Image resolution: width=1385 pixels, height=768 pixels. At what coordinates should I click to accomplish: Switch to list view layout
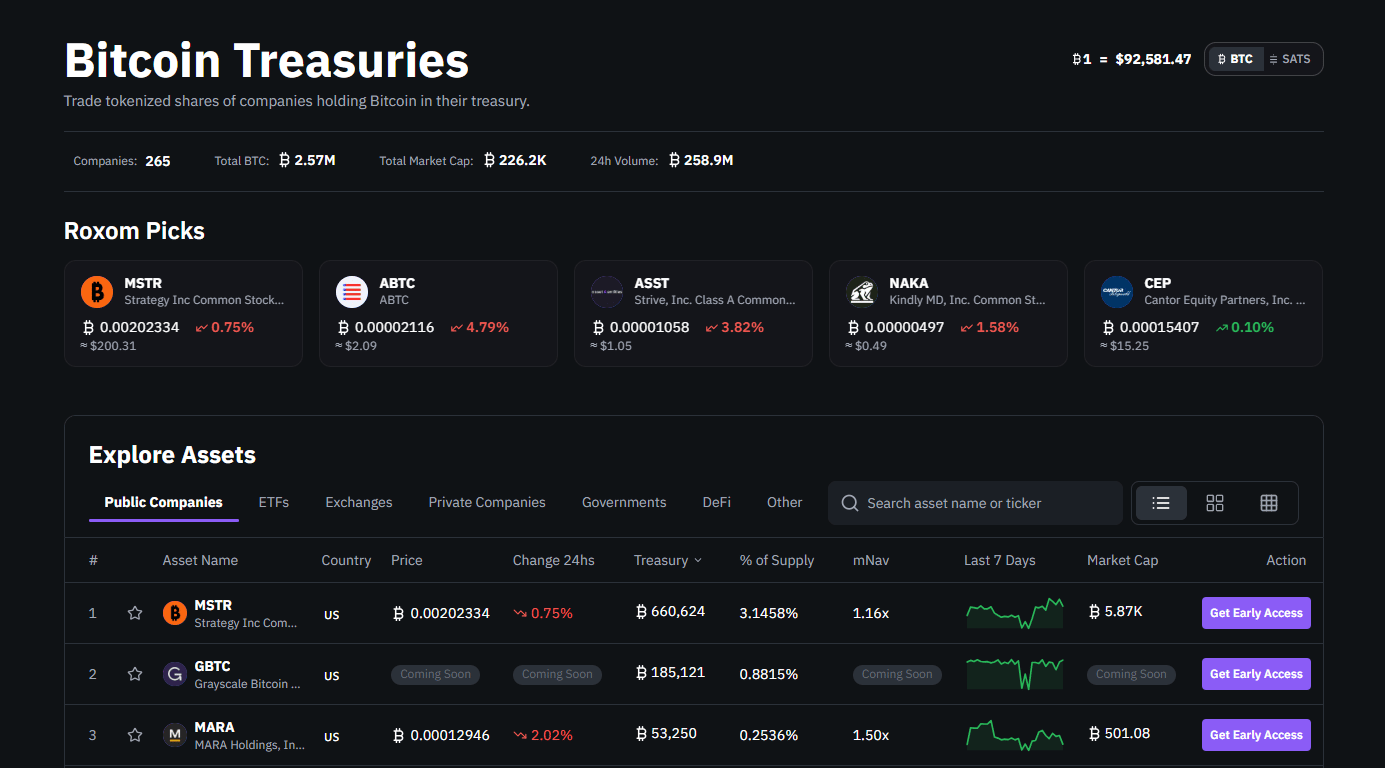(x=1161, y=503)
